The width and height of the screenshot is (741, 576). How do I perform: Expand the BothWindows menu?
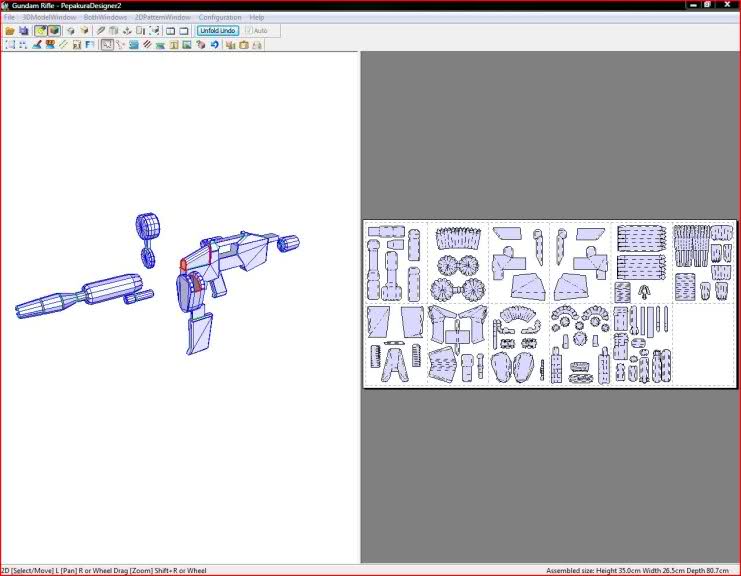pos(105,18)
